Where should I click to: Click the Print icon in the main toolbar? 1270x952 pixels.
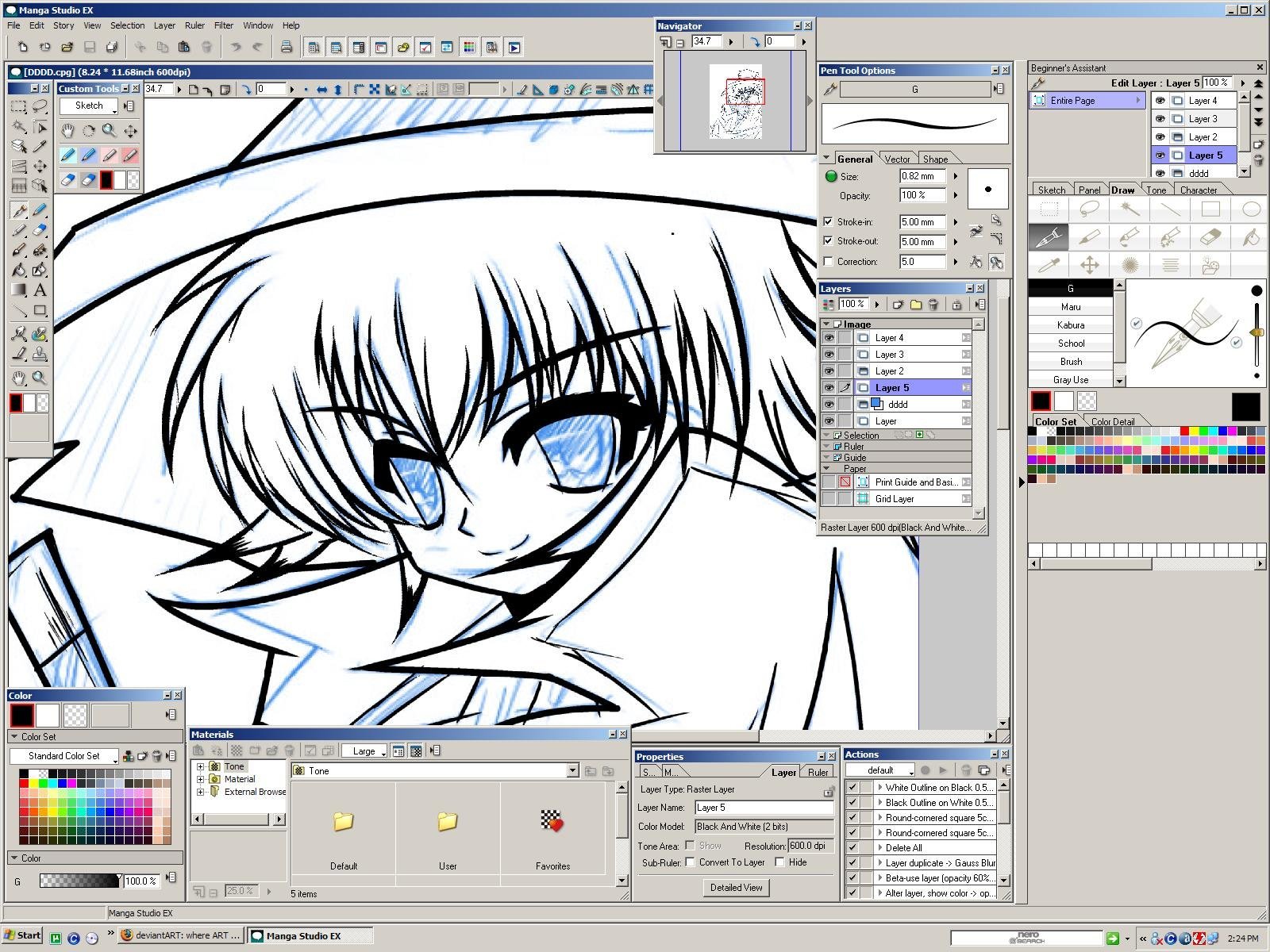point(287,48)
